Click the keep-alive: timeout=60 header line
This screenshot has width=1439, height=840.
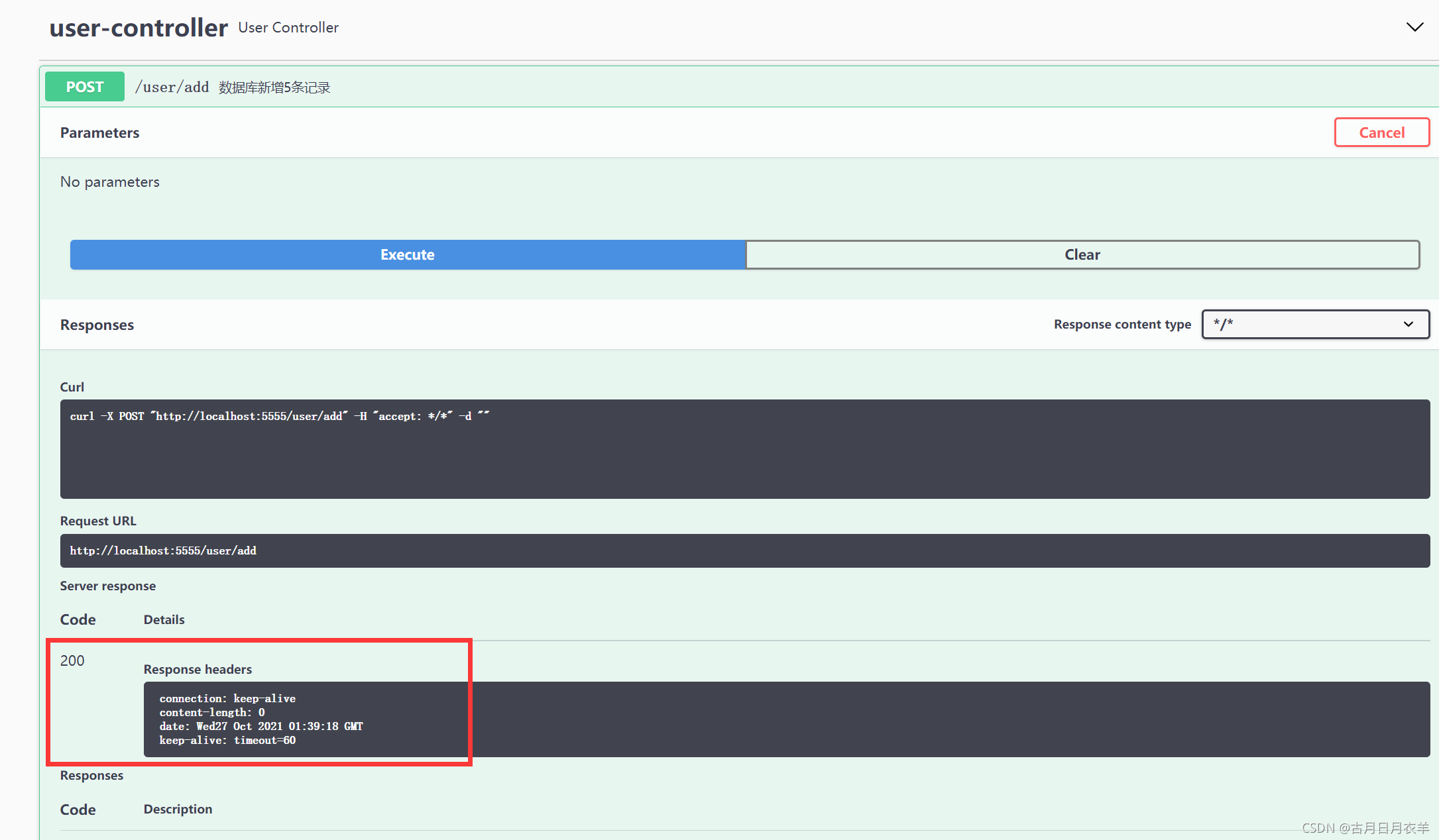pos(227,740)
